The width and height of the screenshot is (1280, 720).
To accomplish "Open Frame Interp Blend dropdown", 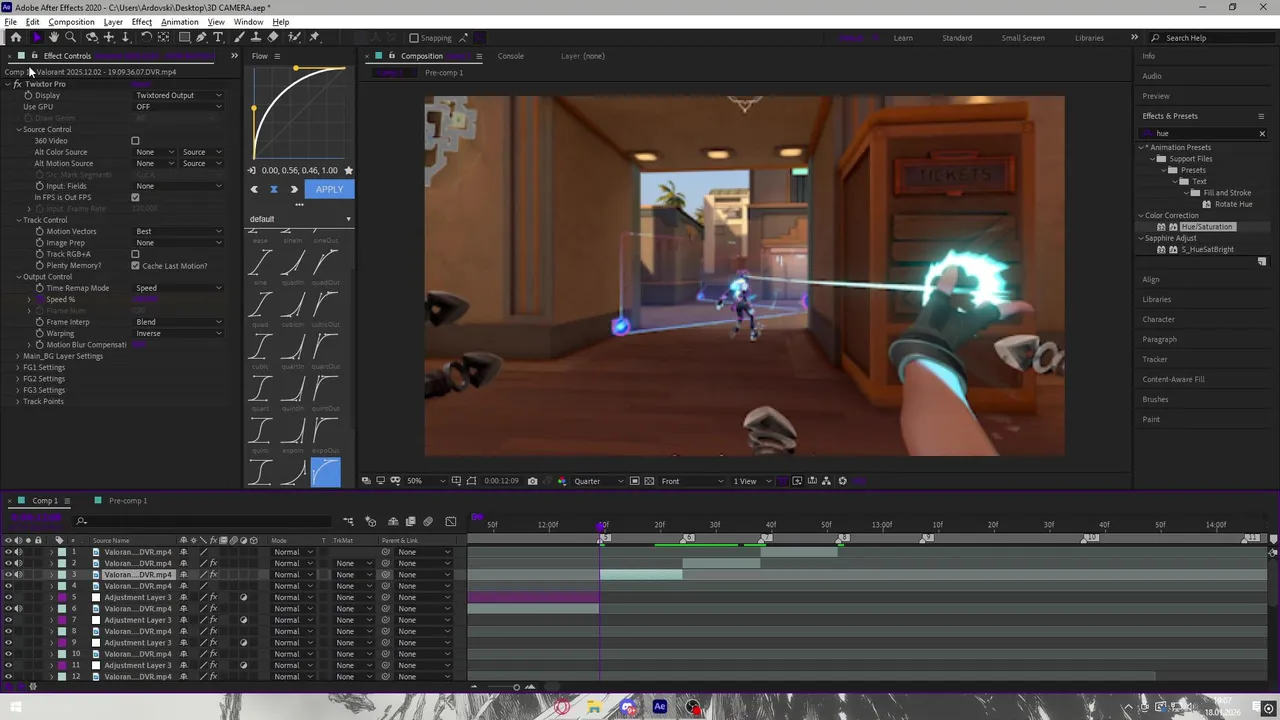I will (179, 322).
